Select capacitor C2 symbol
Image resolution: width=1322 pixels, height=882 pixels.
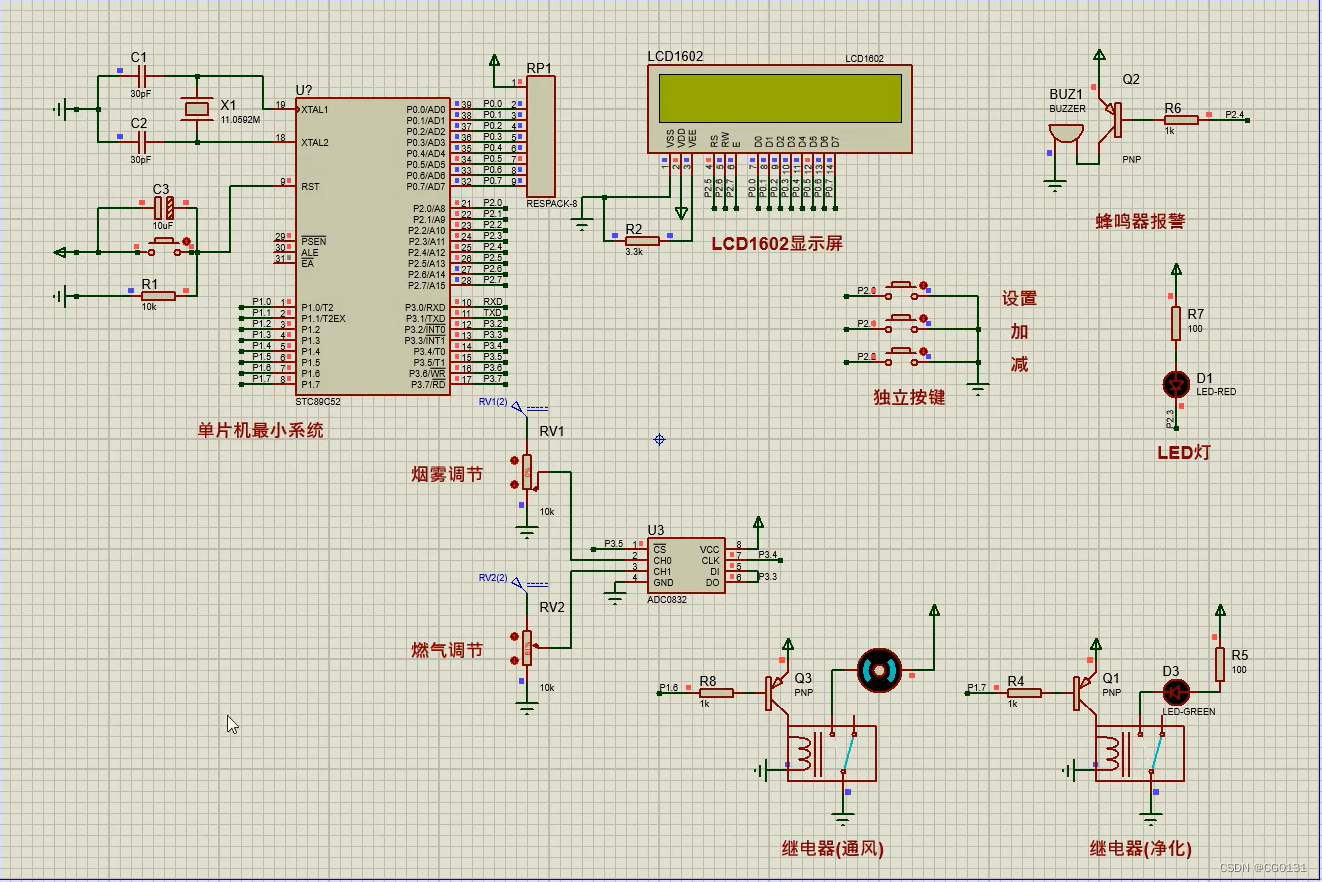140,142
